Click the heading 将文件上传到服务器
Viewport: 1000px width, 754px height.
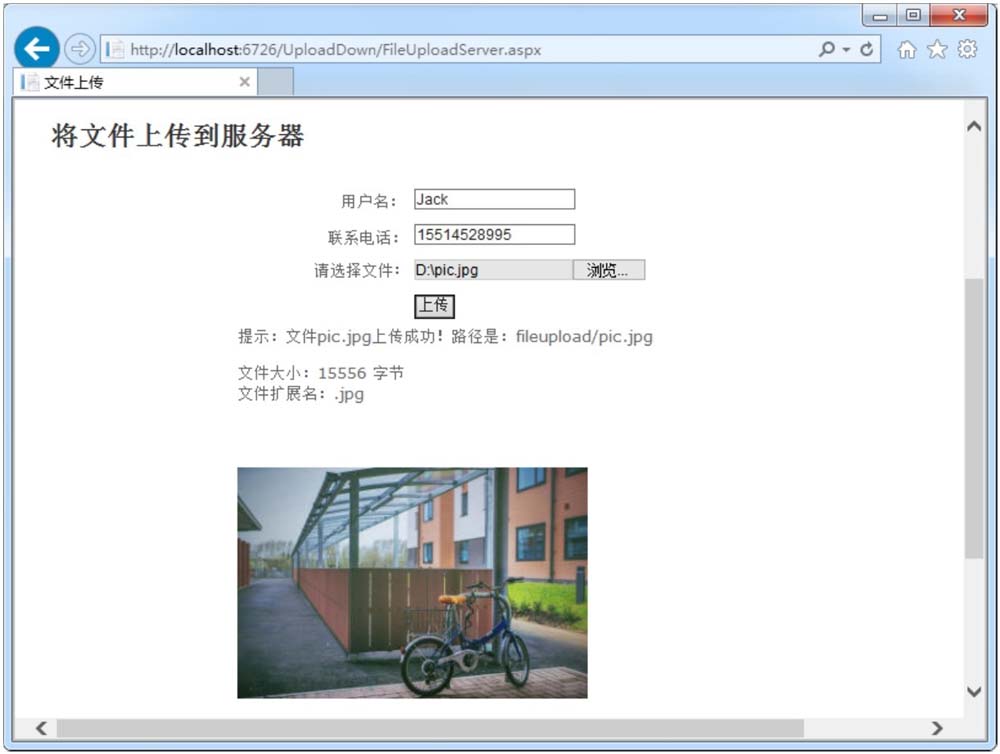[178, 136]
